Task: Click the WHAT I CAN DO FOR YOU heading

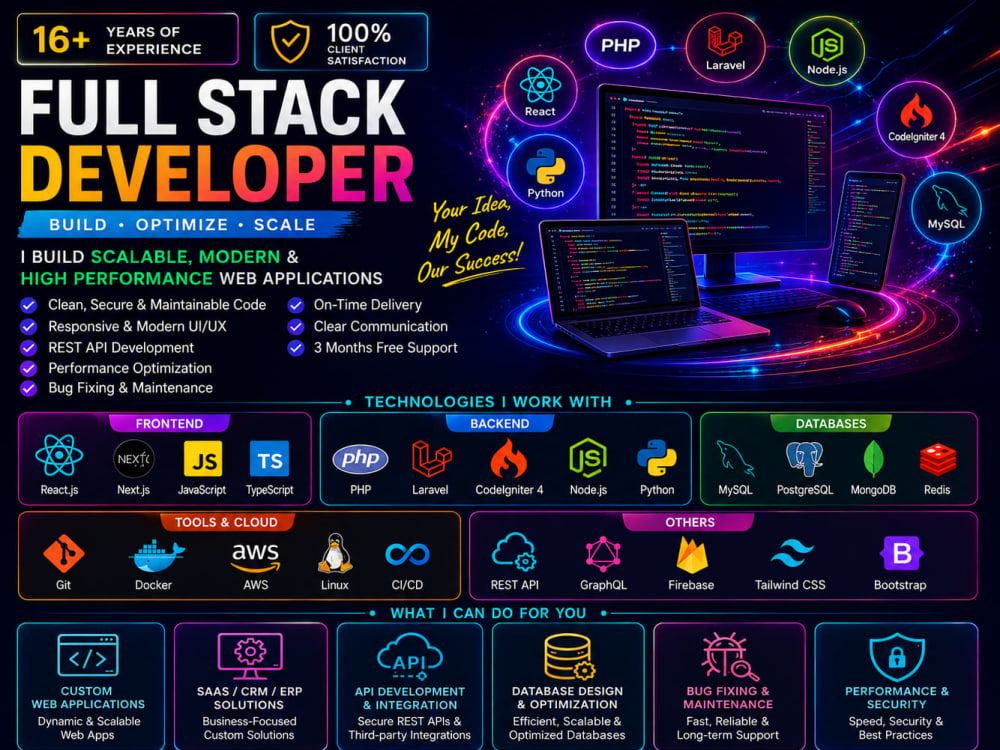Action: click(488, 613)
